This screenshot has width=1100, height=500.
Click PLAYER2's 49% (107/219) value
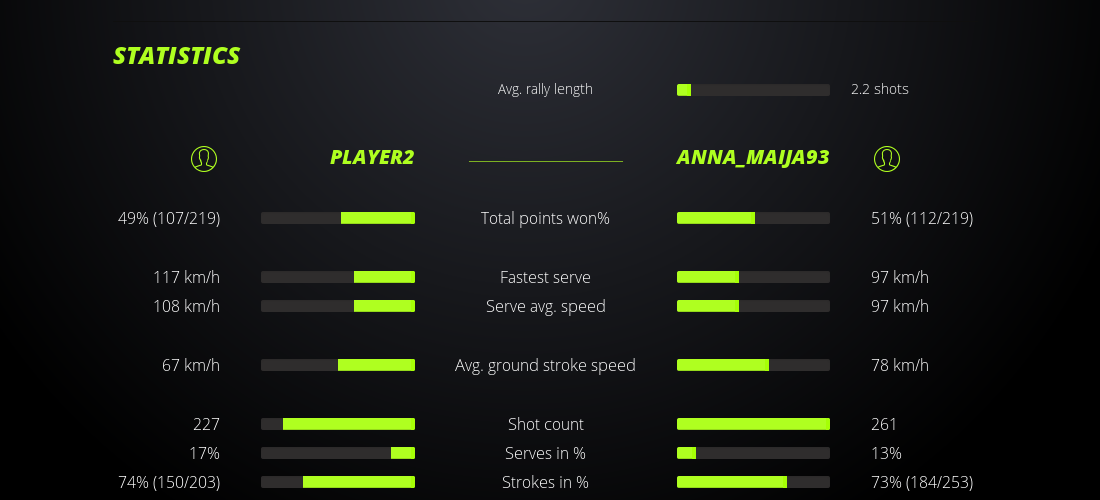pyautogui.click(x=169, y=218)
